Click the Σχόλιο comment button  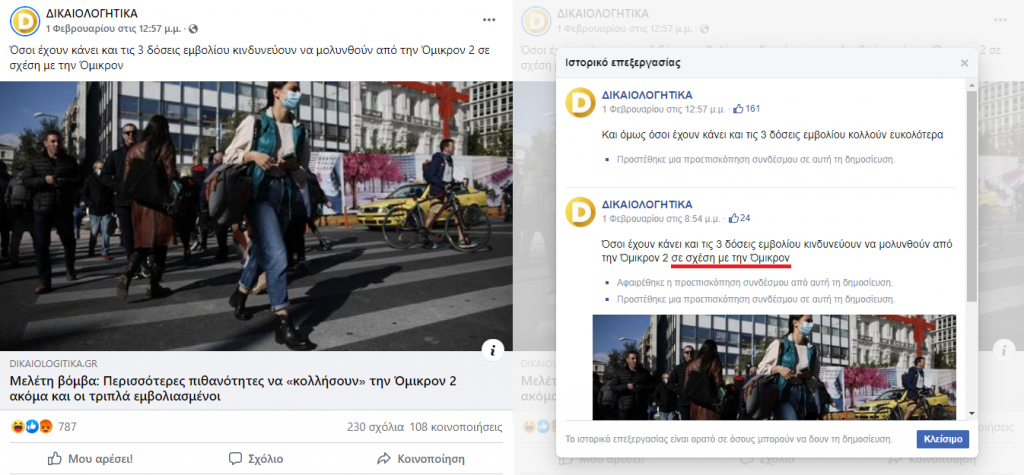click(x=256, y=459)
